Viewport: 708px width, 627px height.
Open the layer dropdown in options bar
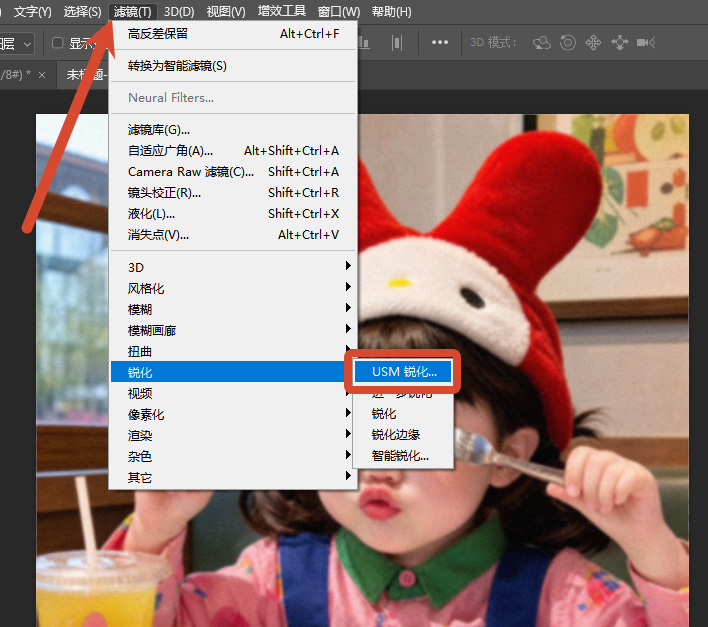[16, 44]
